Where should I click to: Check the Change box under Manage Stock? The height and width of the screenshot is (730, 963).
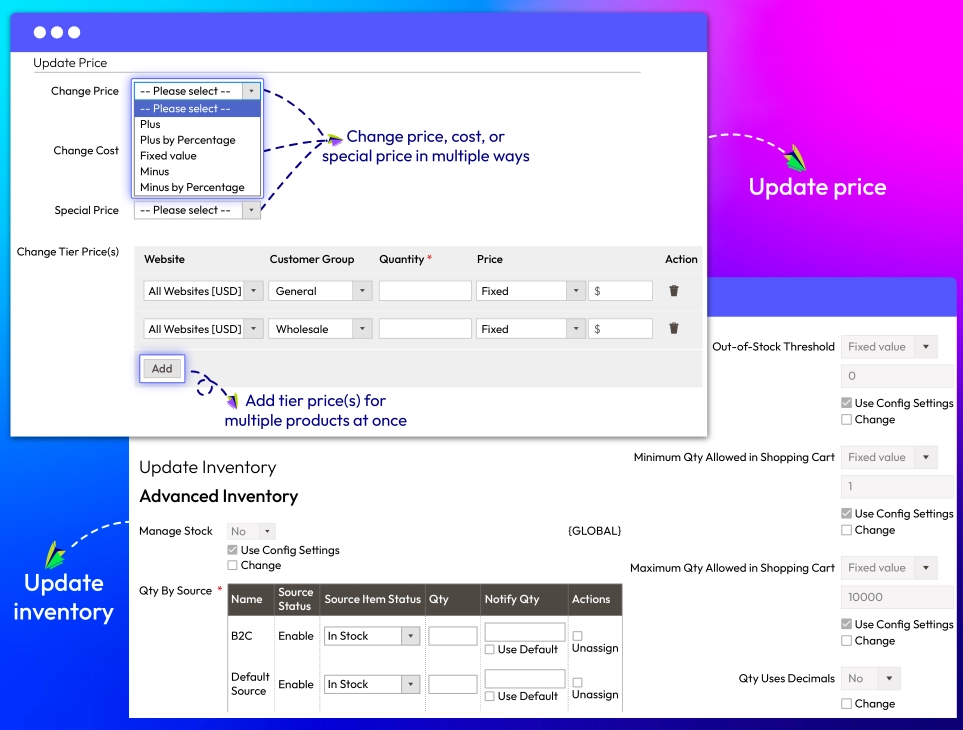pos(233,565)
